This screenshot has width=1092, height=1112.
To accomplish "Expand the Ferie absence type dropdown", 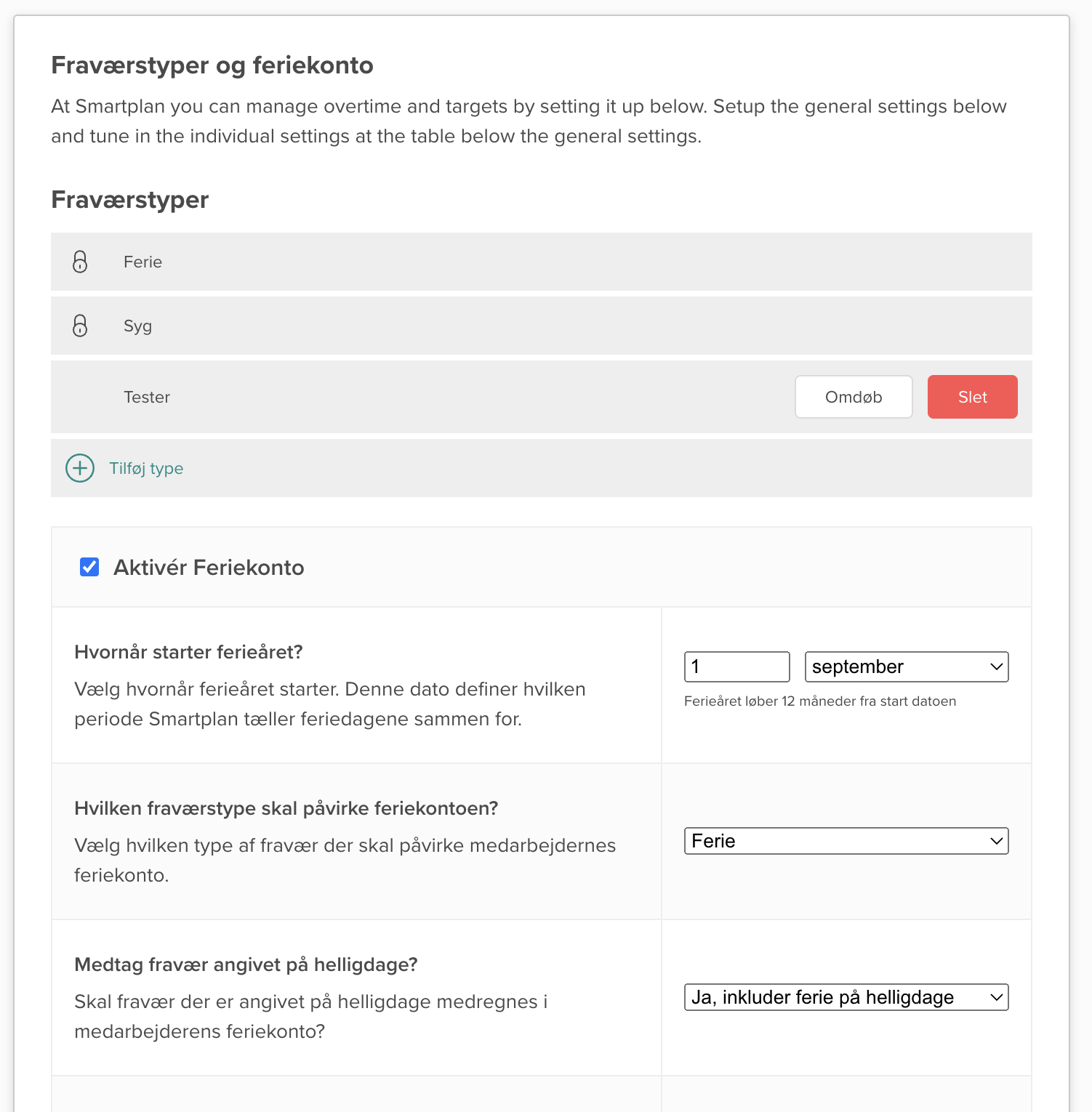I will coord(846,841).
